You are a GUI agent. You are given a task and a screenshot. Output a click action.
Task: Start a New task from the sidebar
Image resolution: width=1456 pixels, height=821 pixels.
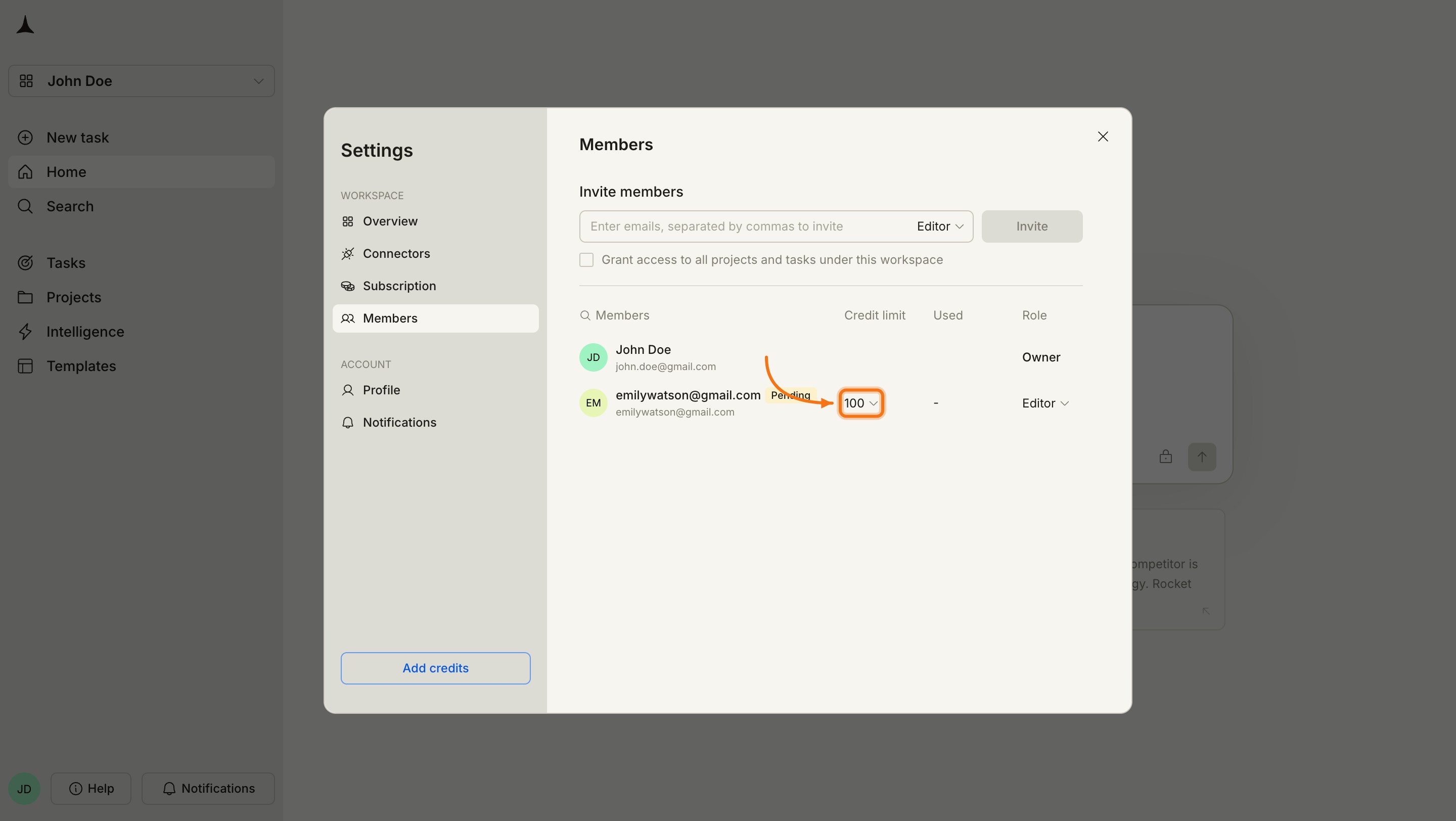(x=142, y=138)
